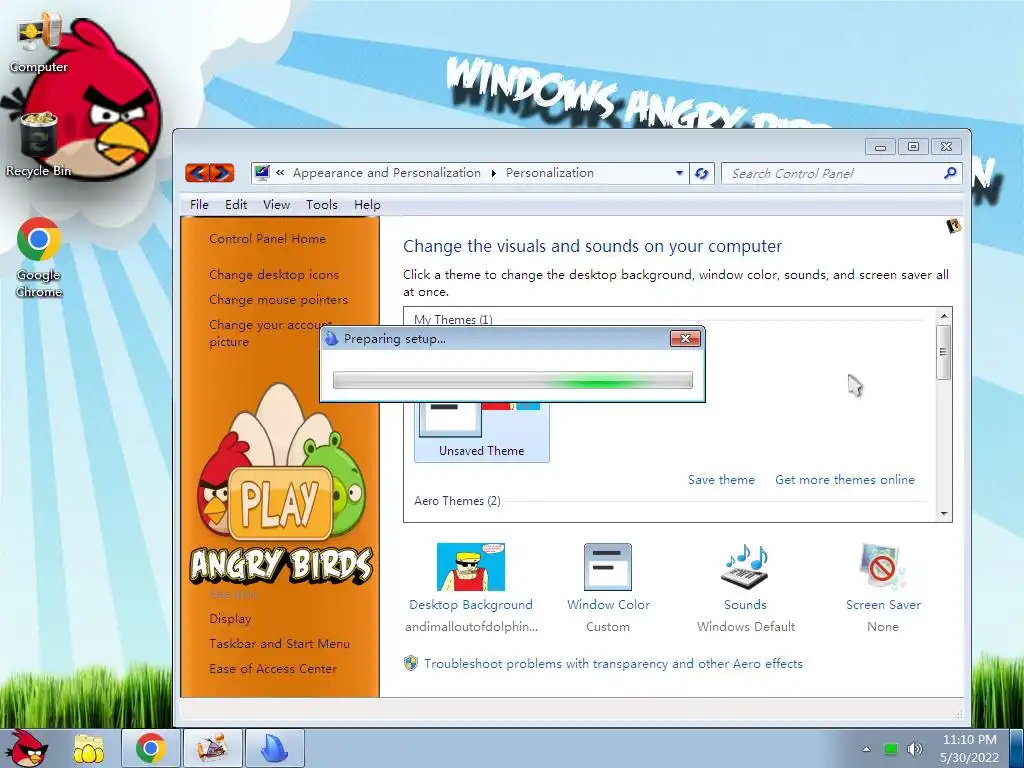Expand the address bar history dropdown
This screenshot has width=1024, height=768.
[679, 173]
